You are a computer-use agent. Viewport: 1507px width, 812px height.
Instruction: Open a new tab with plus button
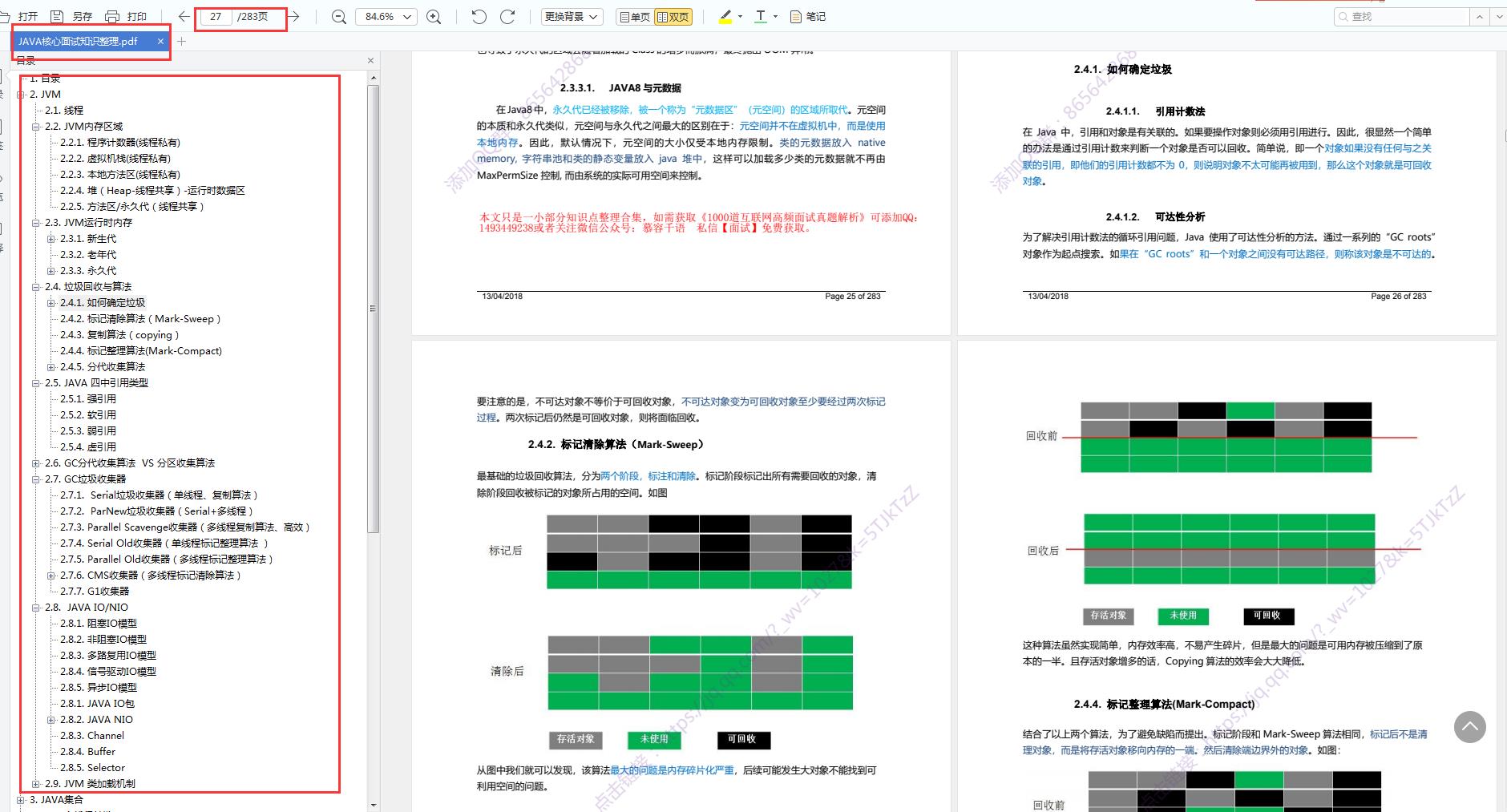pos(181,41)
